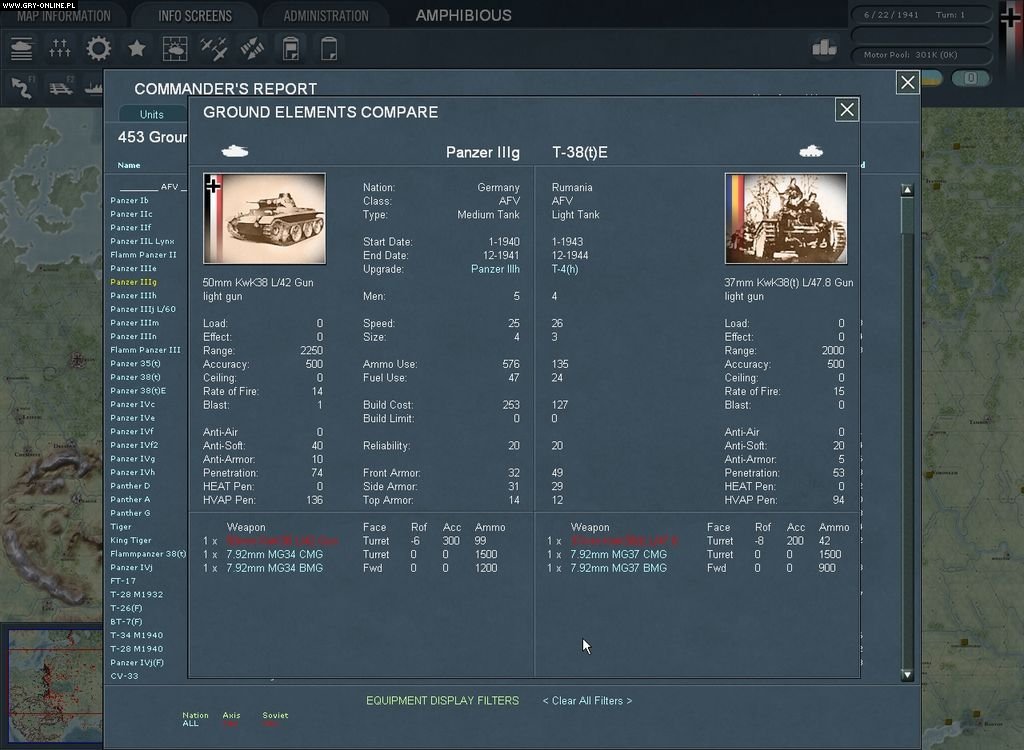Switch to the ADMINISTRATION tab

(x=325, y=15)
